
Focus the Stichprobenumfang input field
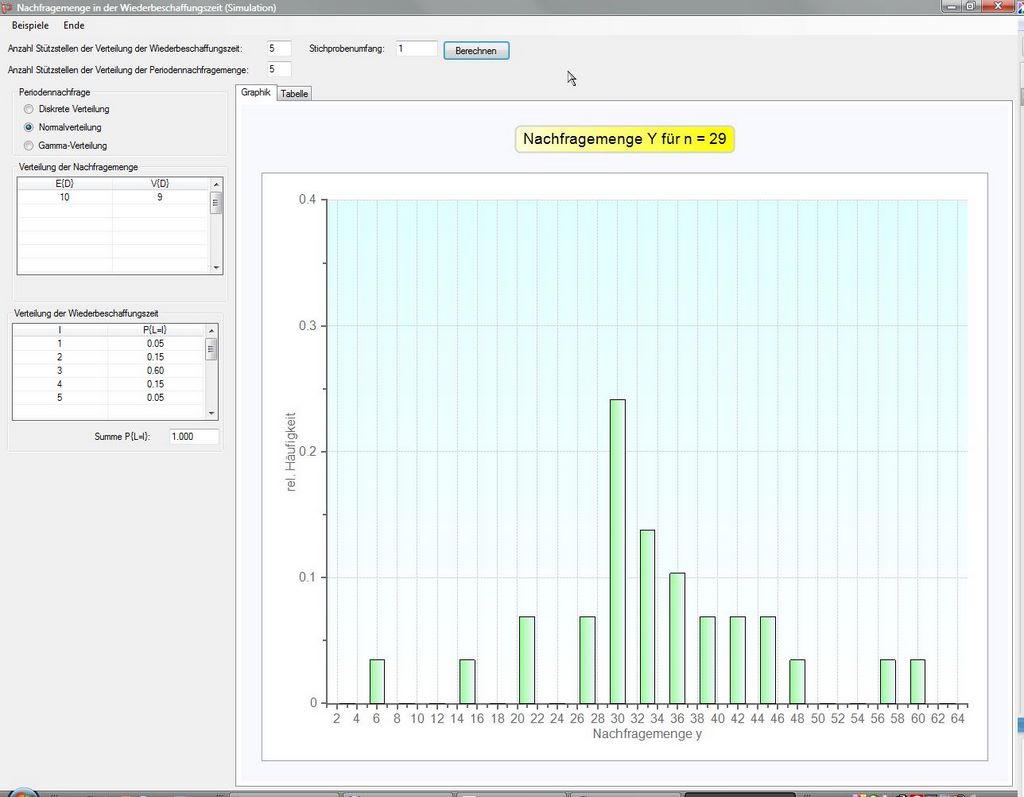[416, 48]
